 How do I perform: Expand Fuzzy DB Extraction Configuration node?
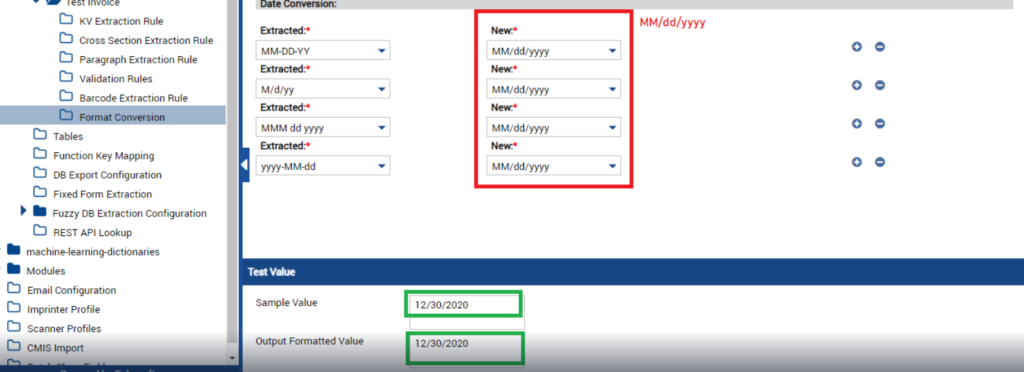click(x=24, y=211)
